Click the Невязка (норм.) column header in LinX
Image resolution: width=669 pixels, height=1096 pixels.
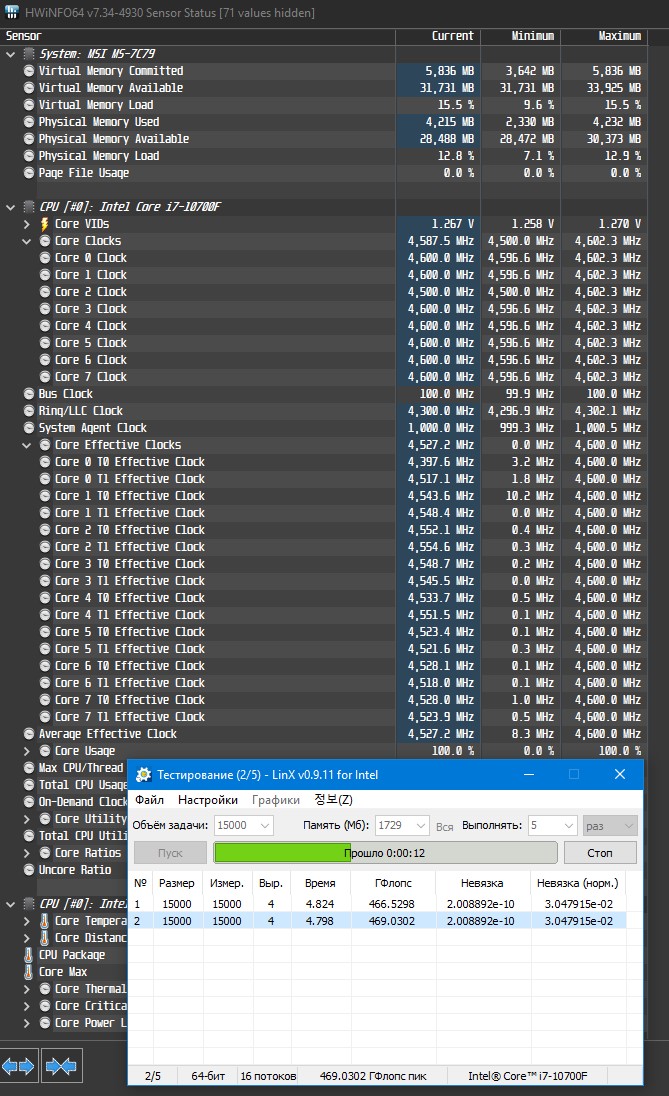(x=577, y=883)
